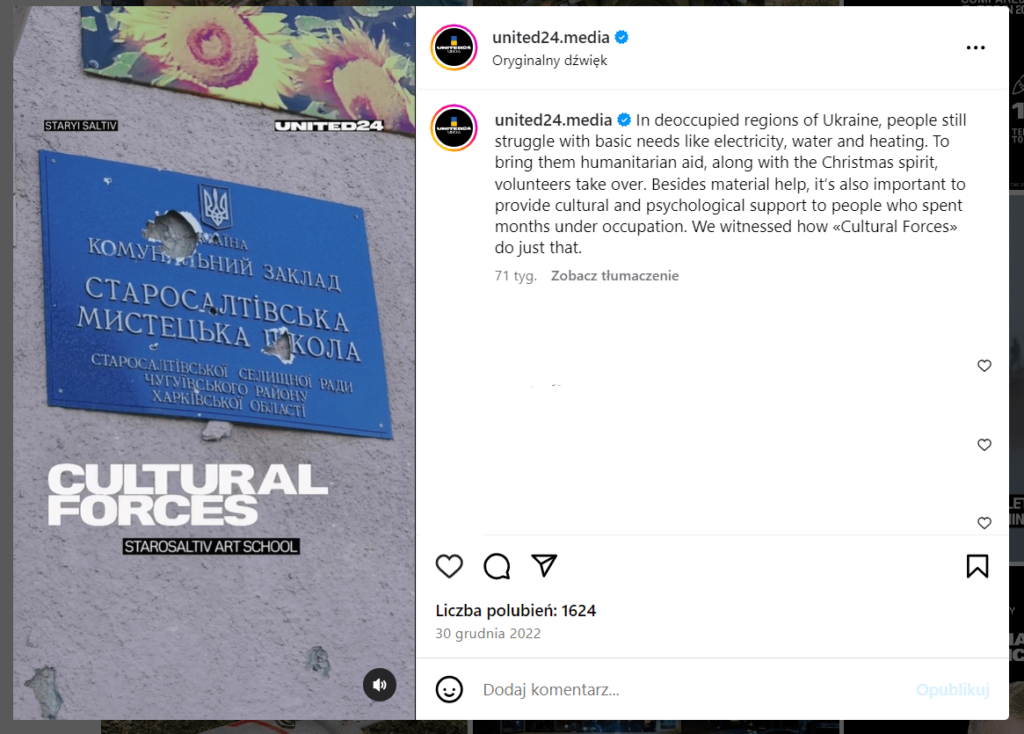
Task: Like the first comment heart
Action: coord(984,366)
